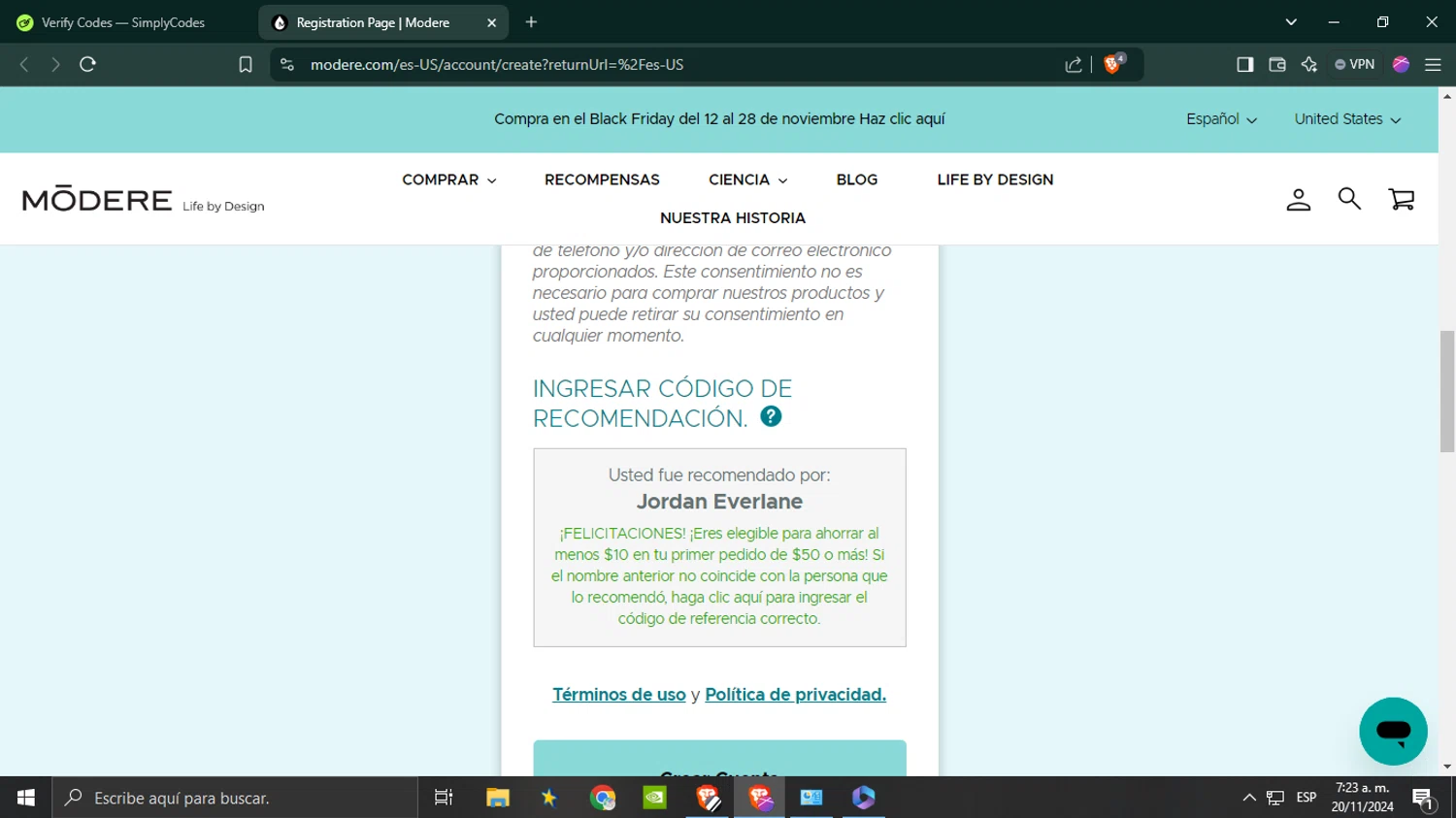This screenshot has width=1456, height=818.
Task: Bookmark this page
Action: coord(246,64)
